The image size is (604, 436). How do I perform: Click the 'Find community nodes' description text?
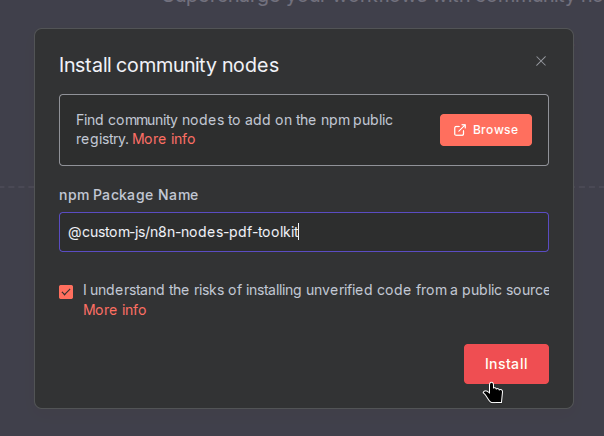tap(234, 120)
